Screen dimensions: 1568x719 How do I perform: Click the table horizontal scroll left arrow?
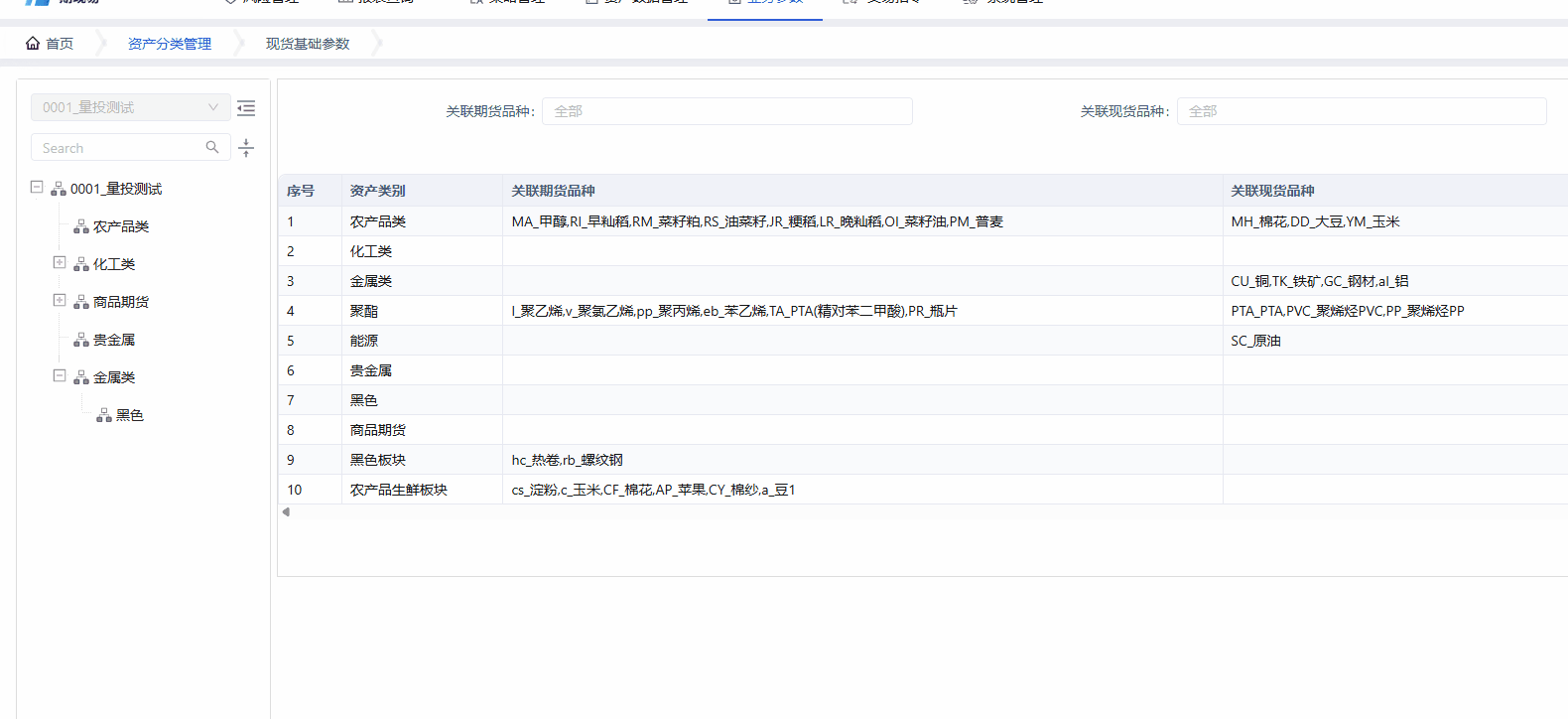(x=286, y=512)
